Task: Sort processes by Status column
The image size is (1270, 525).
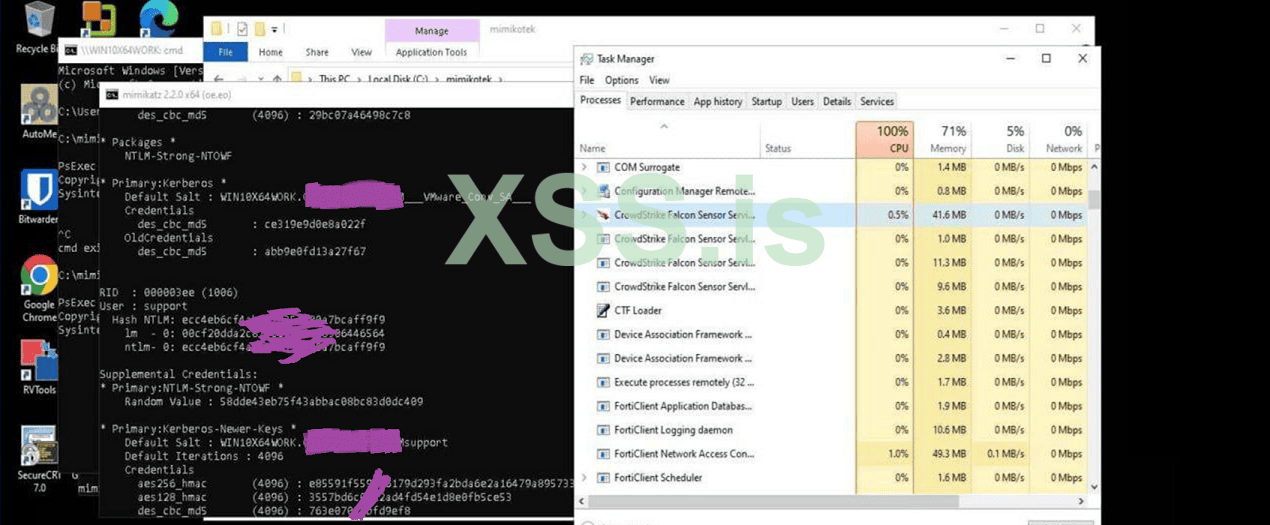Action: point(808,139)
